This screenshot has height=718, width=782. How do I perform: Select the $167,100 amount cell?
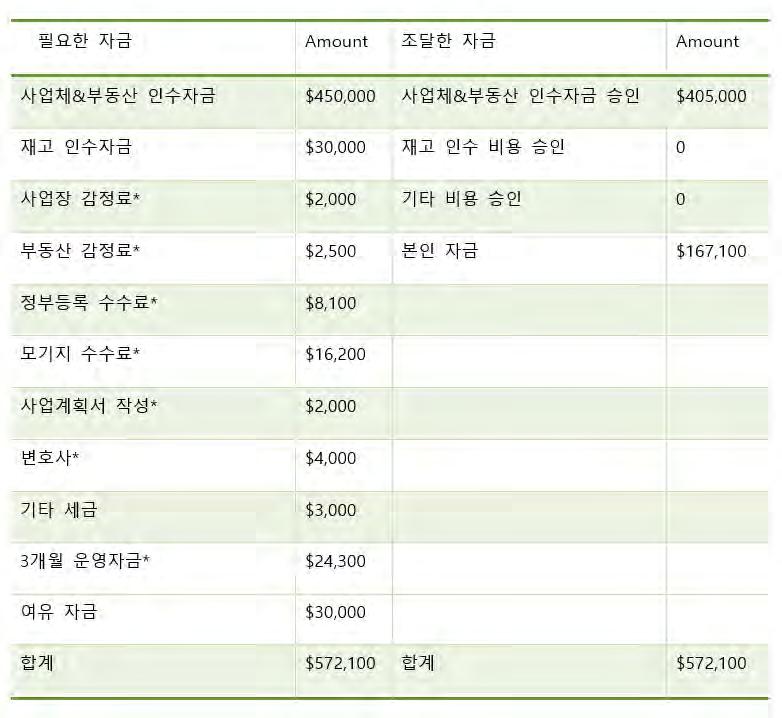711,251
